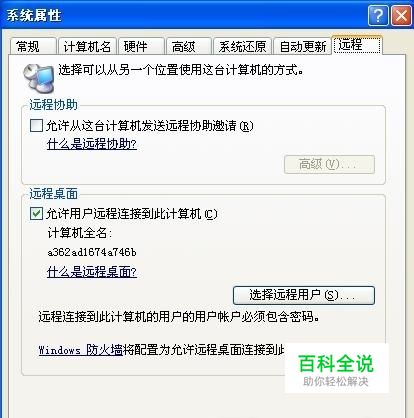Click the 百科全说 watermark logo
The image size is (414, 418).
336,368
